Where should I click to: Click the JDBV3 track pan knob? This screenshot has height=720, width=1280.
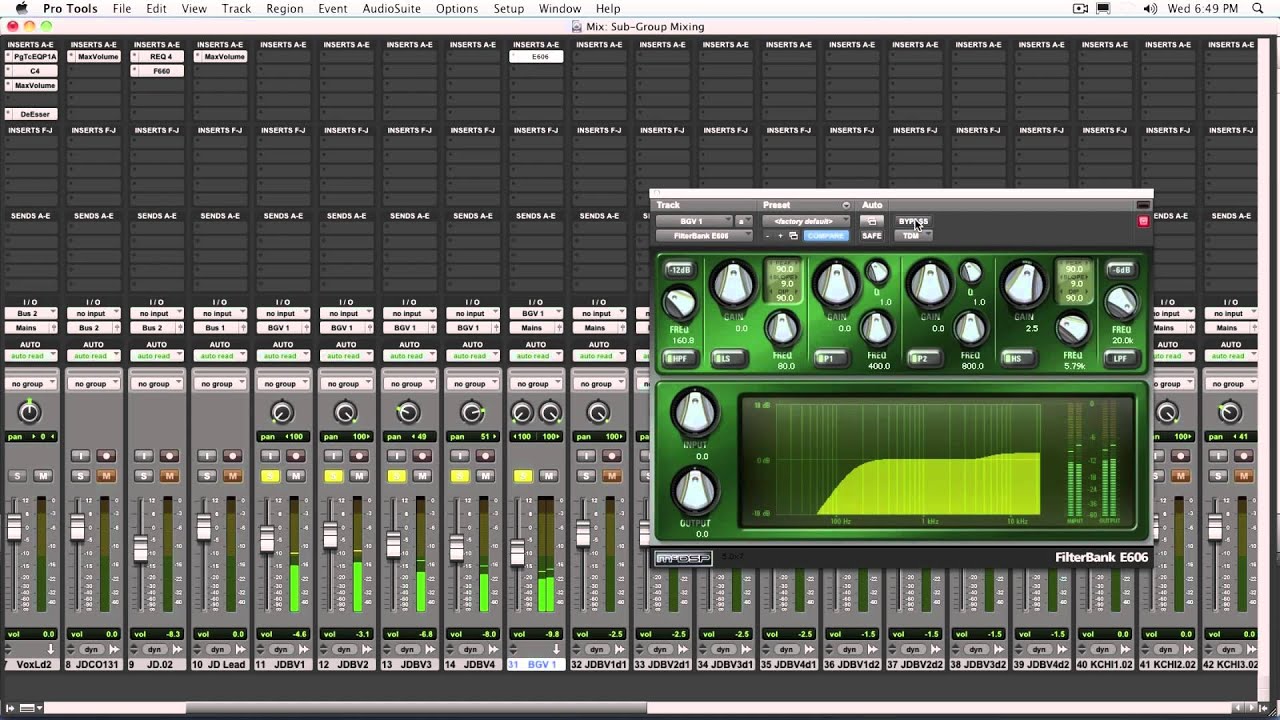pos(408,412)
